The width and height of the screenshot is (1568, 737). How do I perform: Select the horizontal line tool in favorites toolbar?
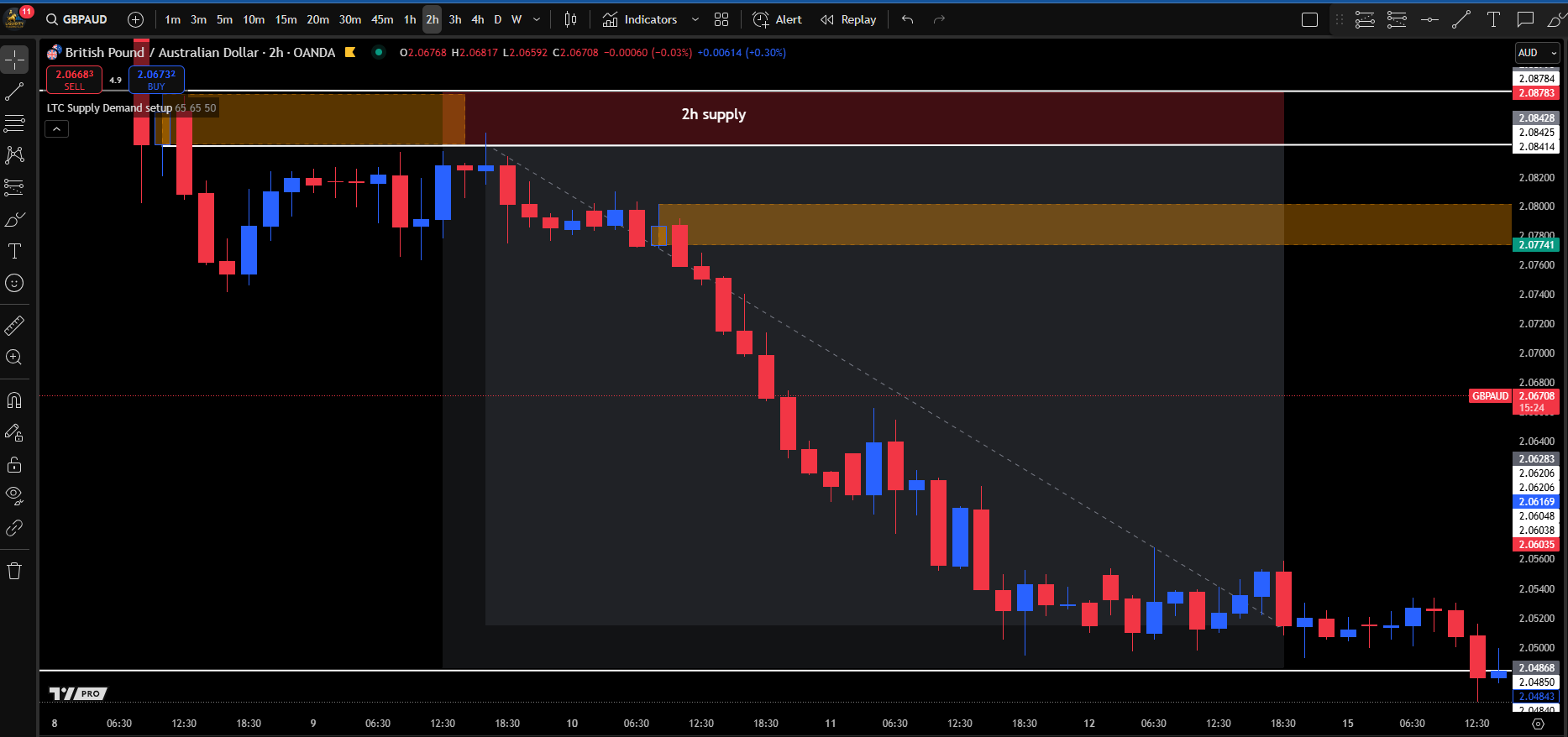point(1429,19)
